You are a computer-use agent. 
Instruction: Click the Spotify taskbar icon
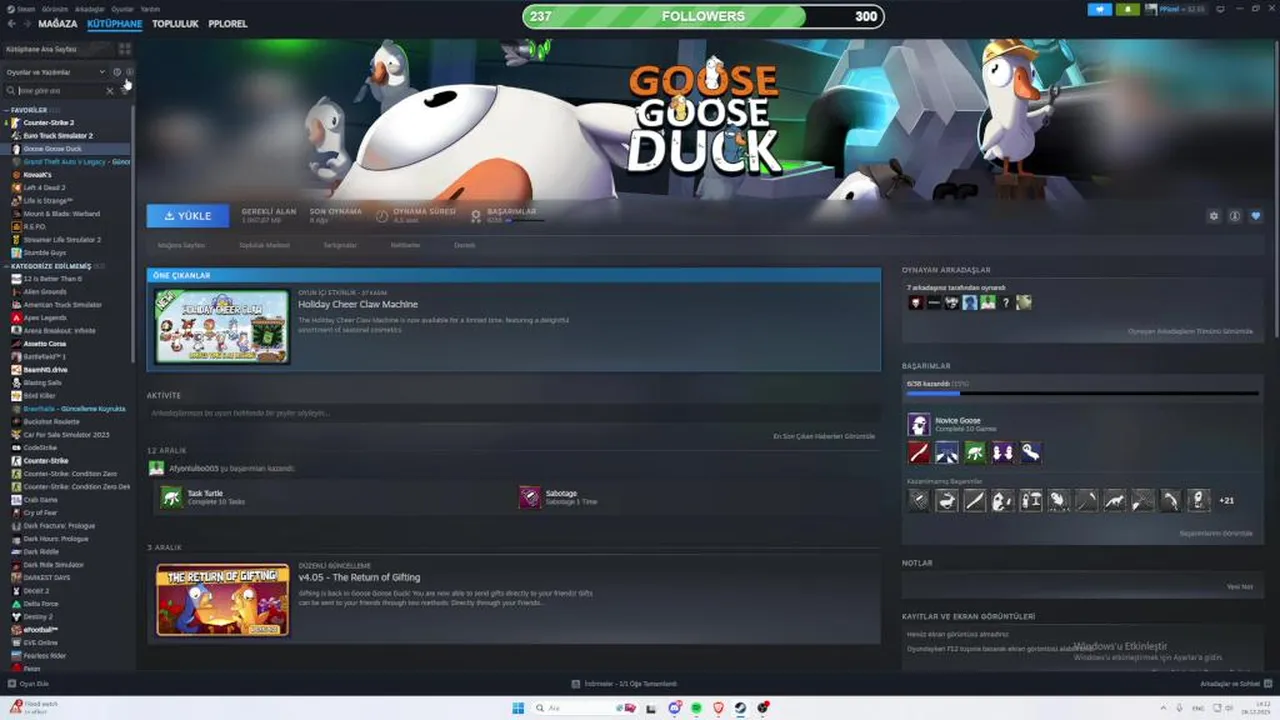pos(696,708)
